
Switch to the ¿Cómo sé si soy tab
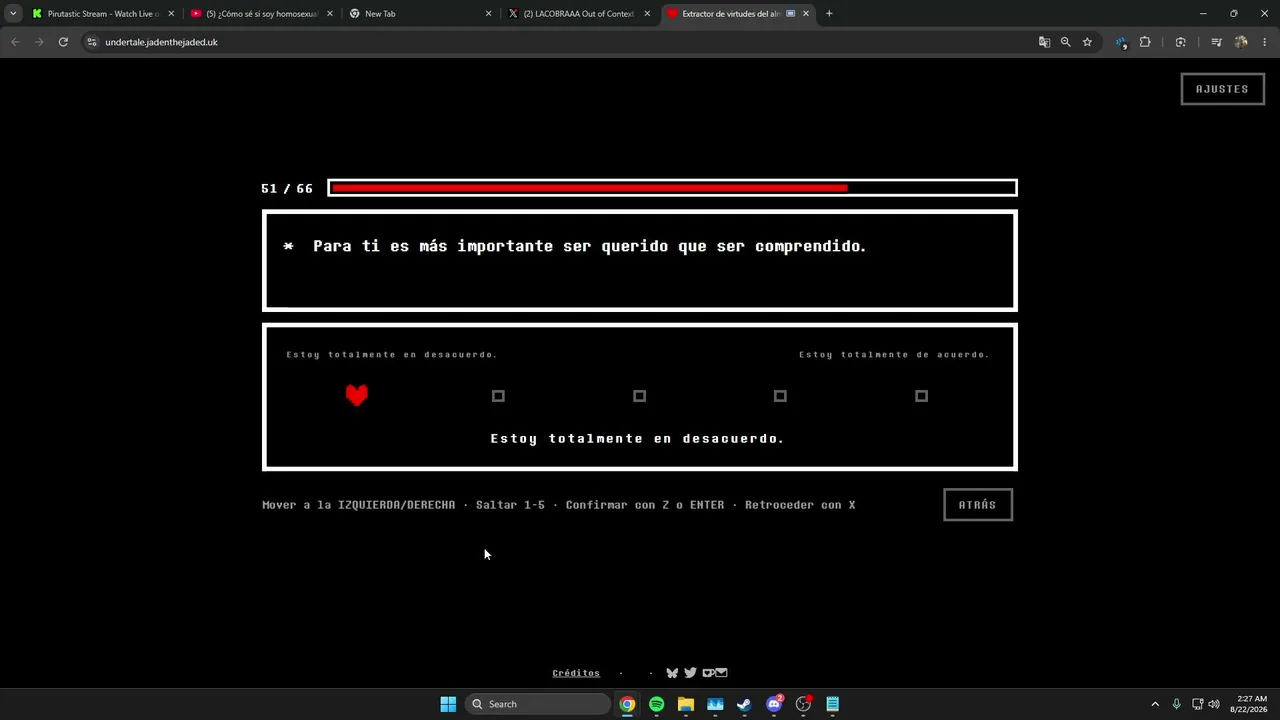pyautogui.click(x=261, y=14)
